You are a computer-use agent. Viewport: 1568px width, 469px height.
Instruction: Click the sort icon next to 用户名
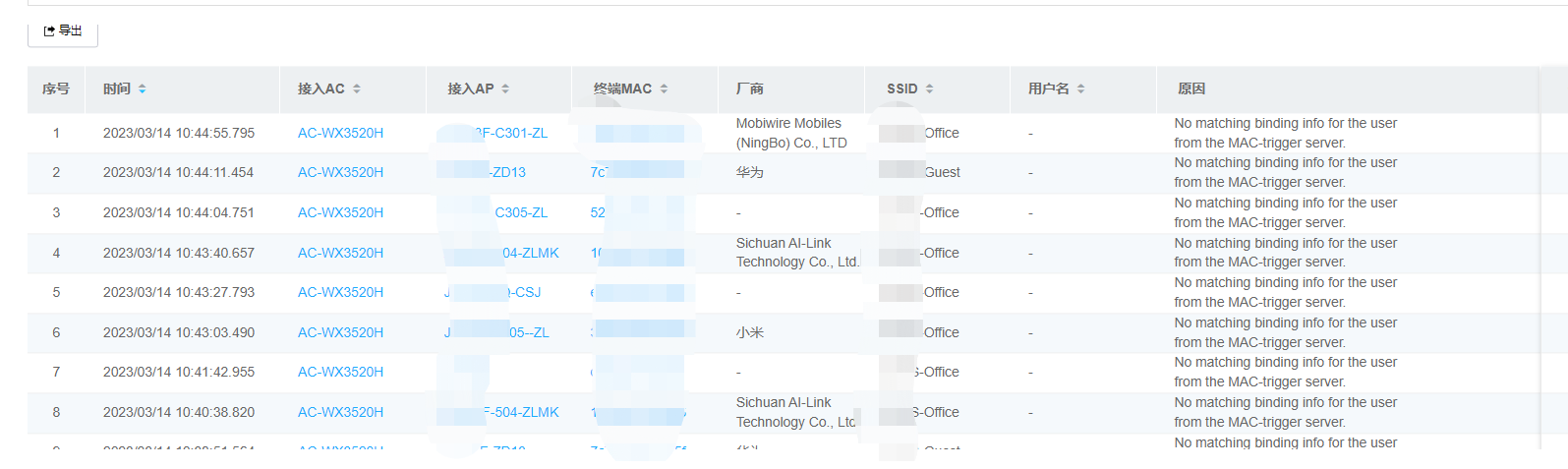click(x=1081, y=88)
